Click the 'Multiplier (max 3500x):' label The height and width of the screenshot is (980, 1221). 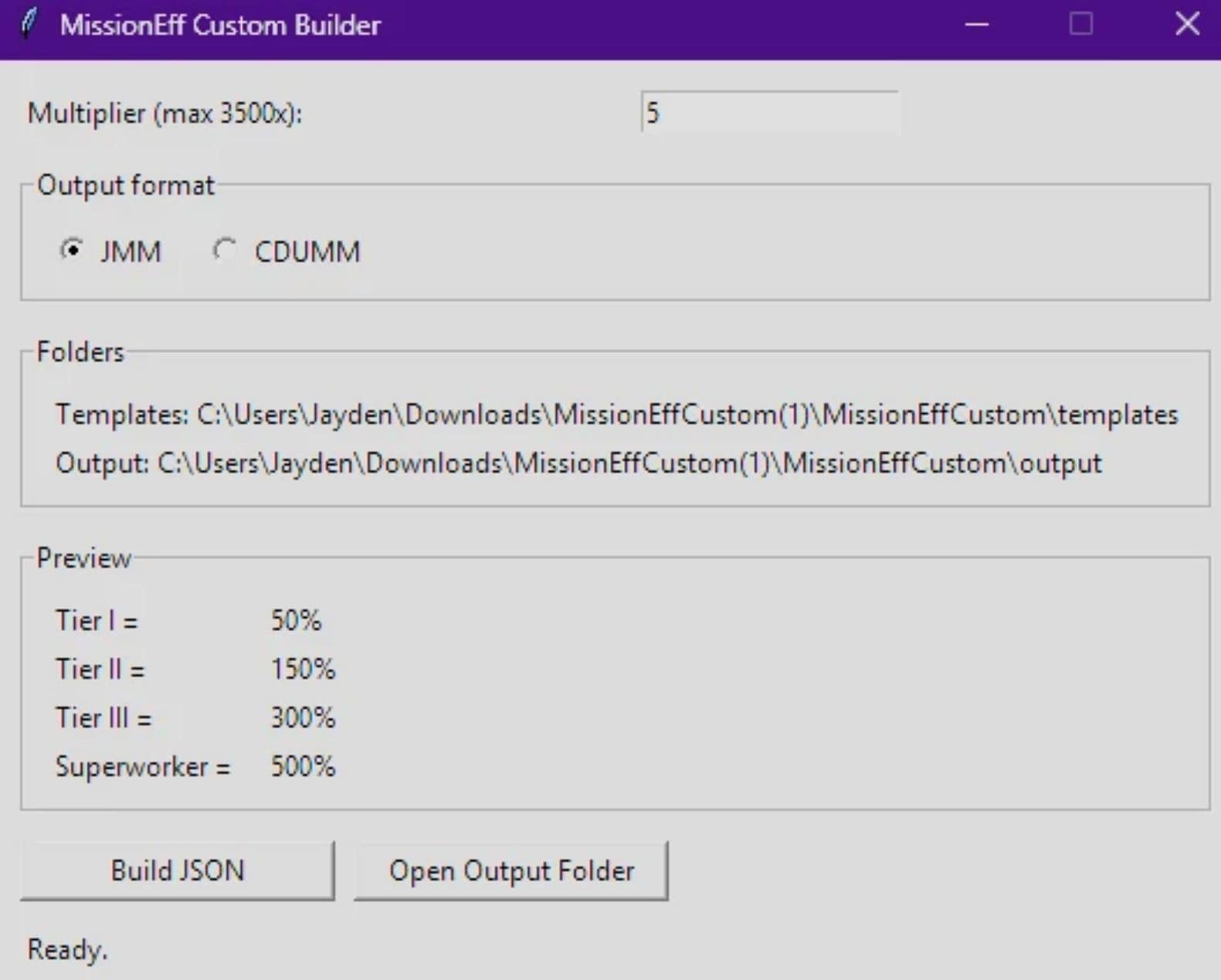pyautogui.click(x=164, y=114)
